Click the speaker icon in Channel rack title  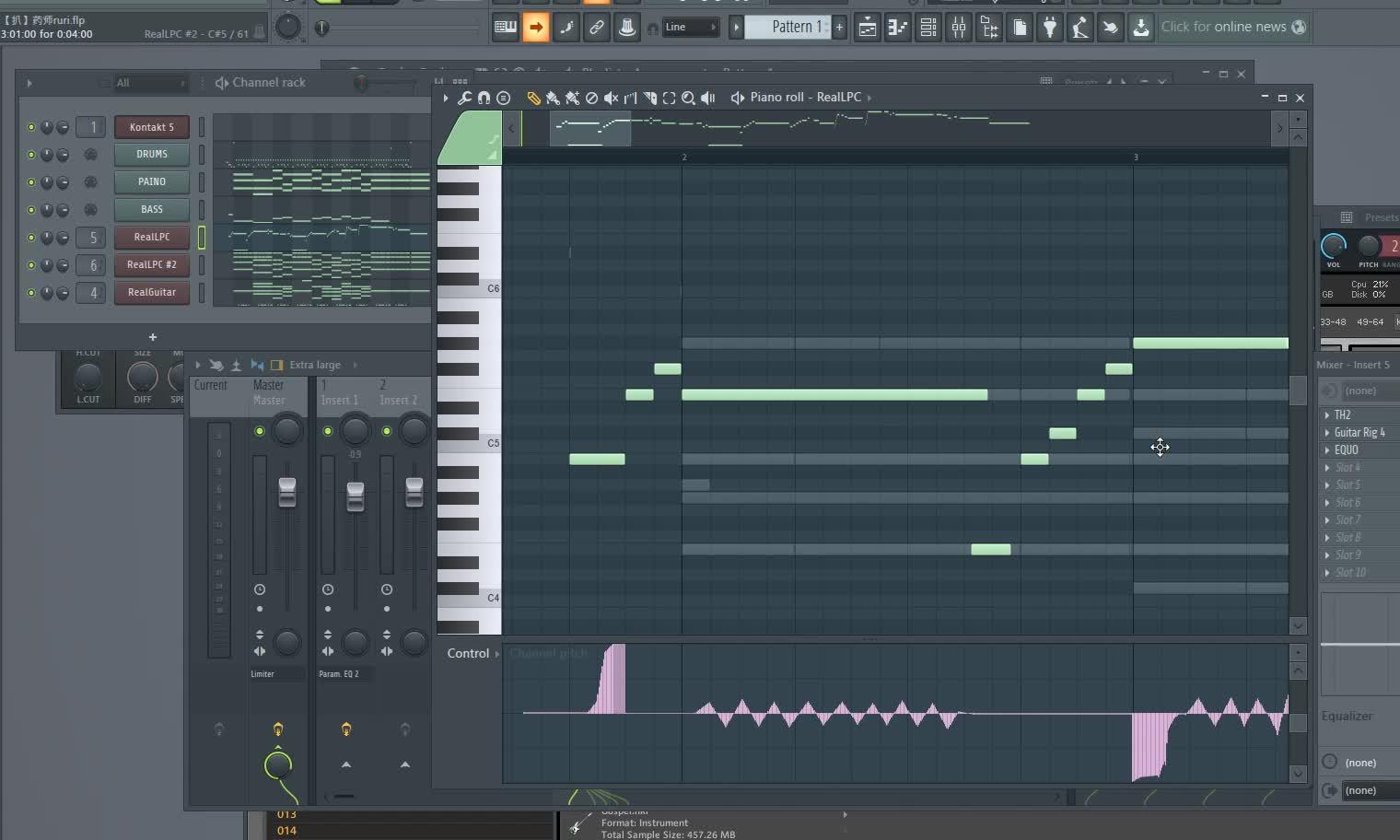[x=221, y=83]
